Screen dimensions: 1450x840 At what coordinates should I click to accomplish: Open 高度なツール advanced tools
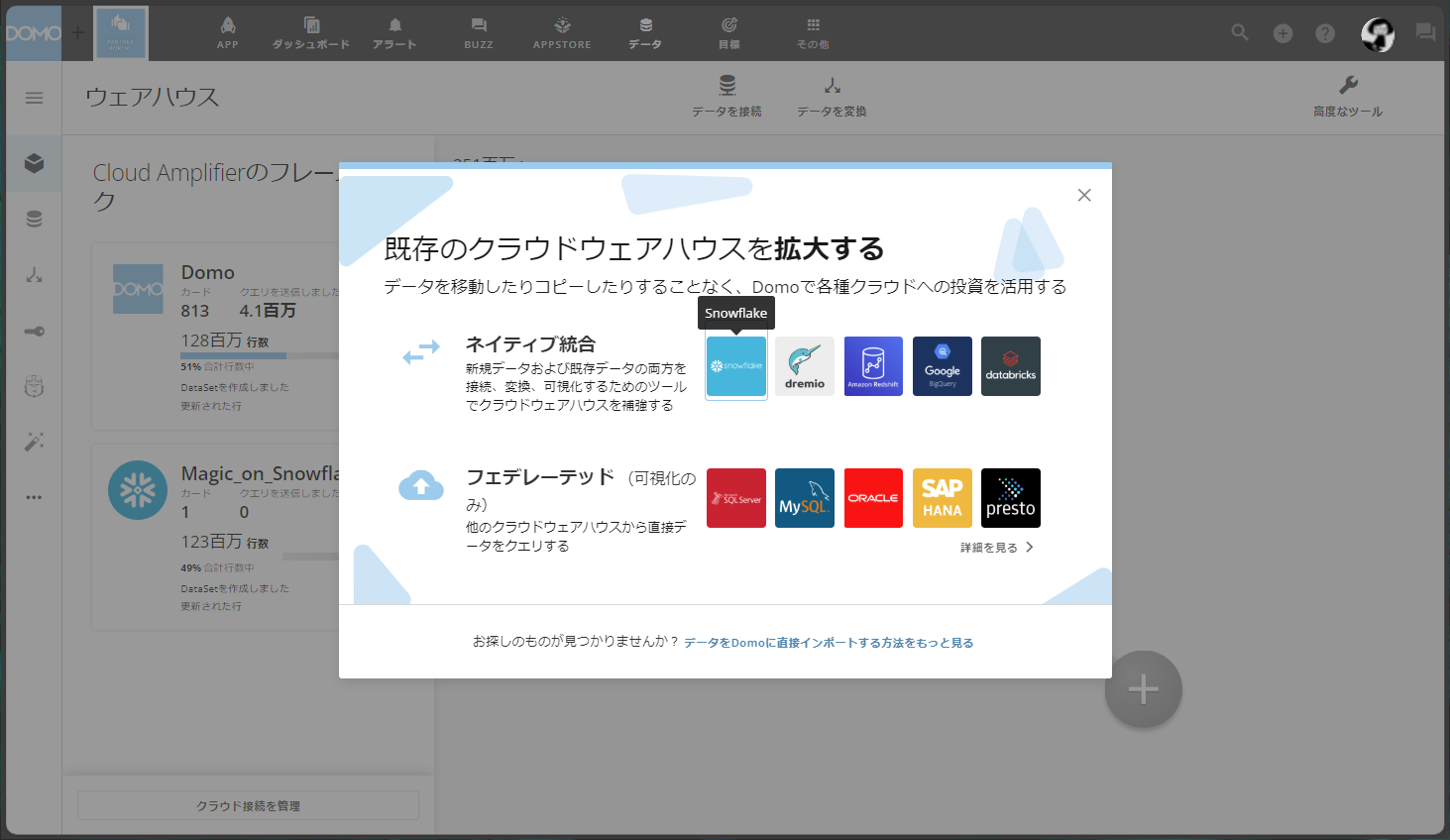1348,96
